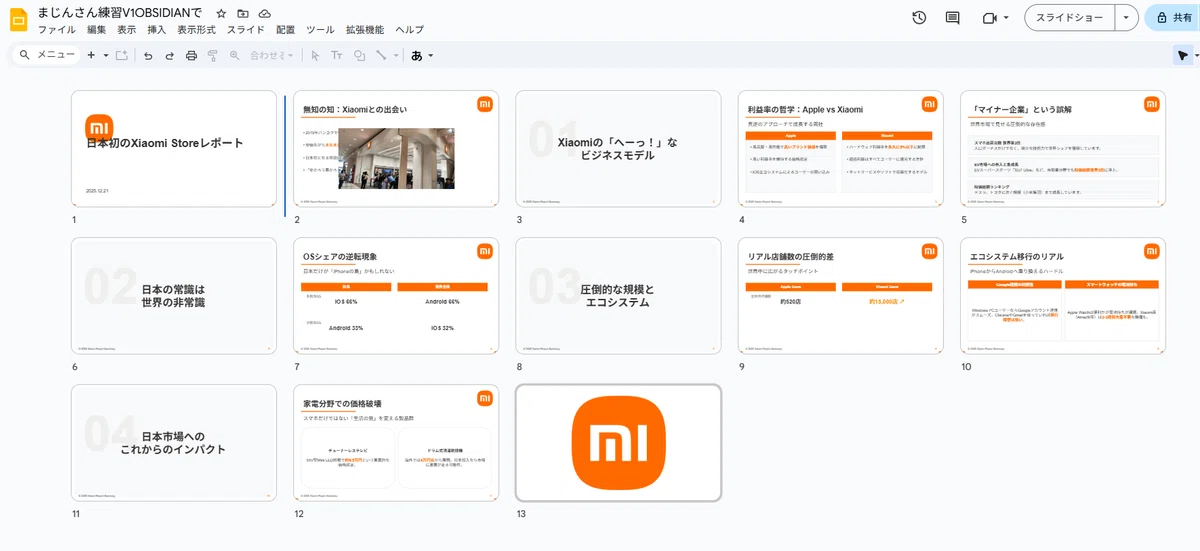The image size is (1200, 551).
Task: Click the presentation title to rename
Action: tap(120, 12)
